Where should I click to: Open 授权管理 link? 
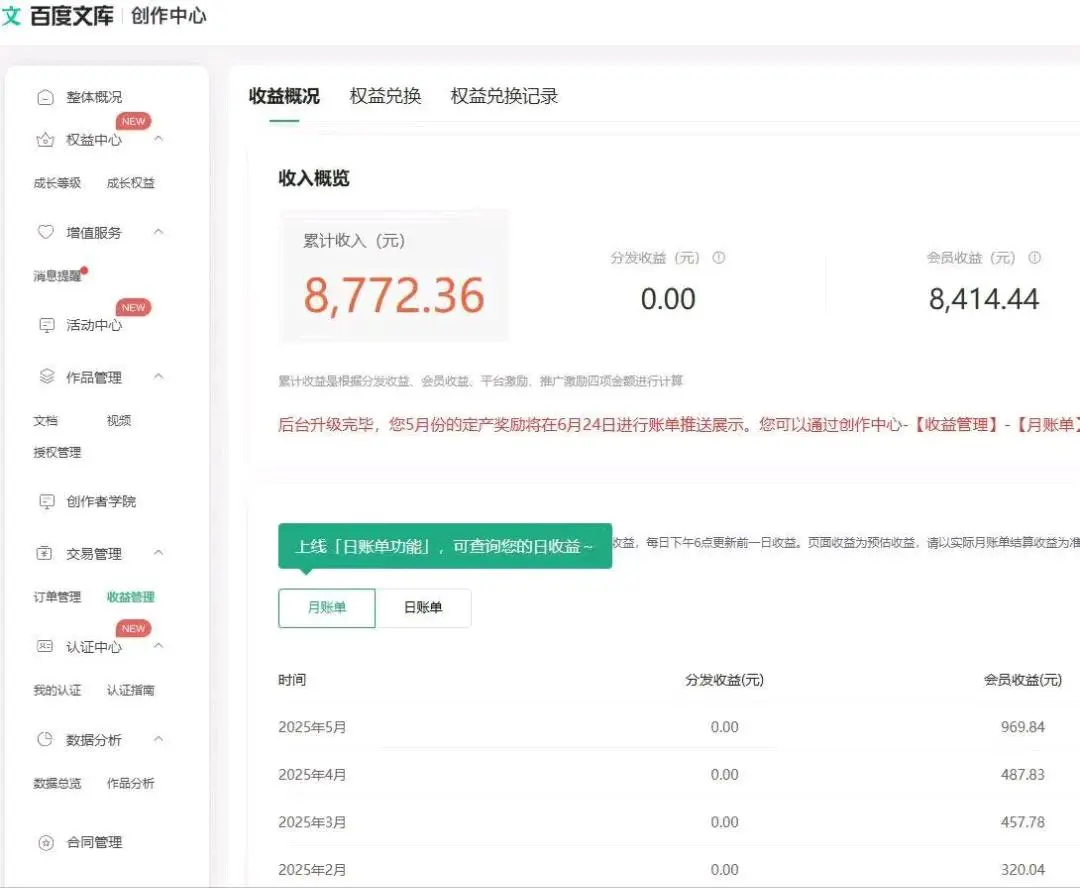[x=57, y=453]
